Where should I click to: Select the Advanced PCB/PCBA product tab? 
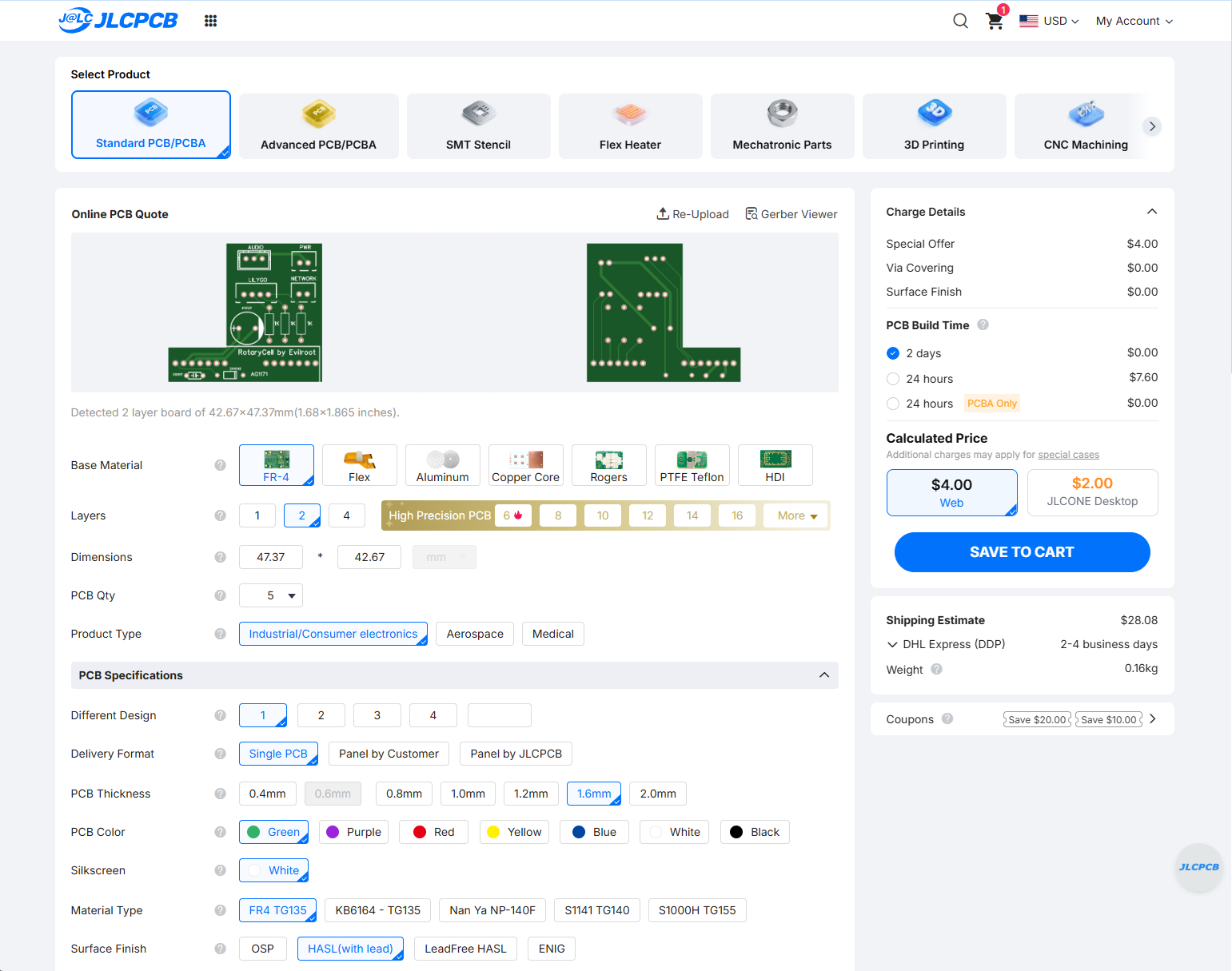click(x=319, y=126)
